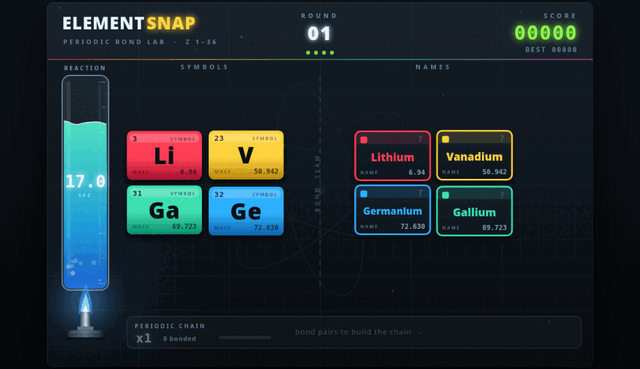Screen dimensions: 640x369
Task: Click the 50.942 value on Vanadium card
Action: click(494, 172)
